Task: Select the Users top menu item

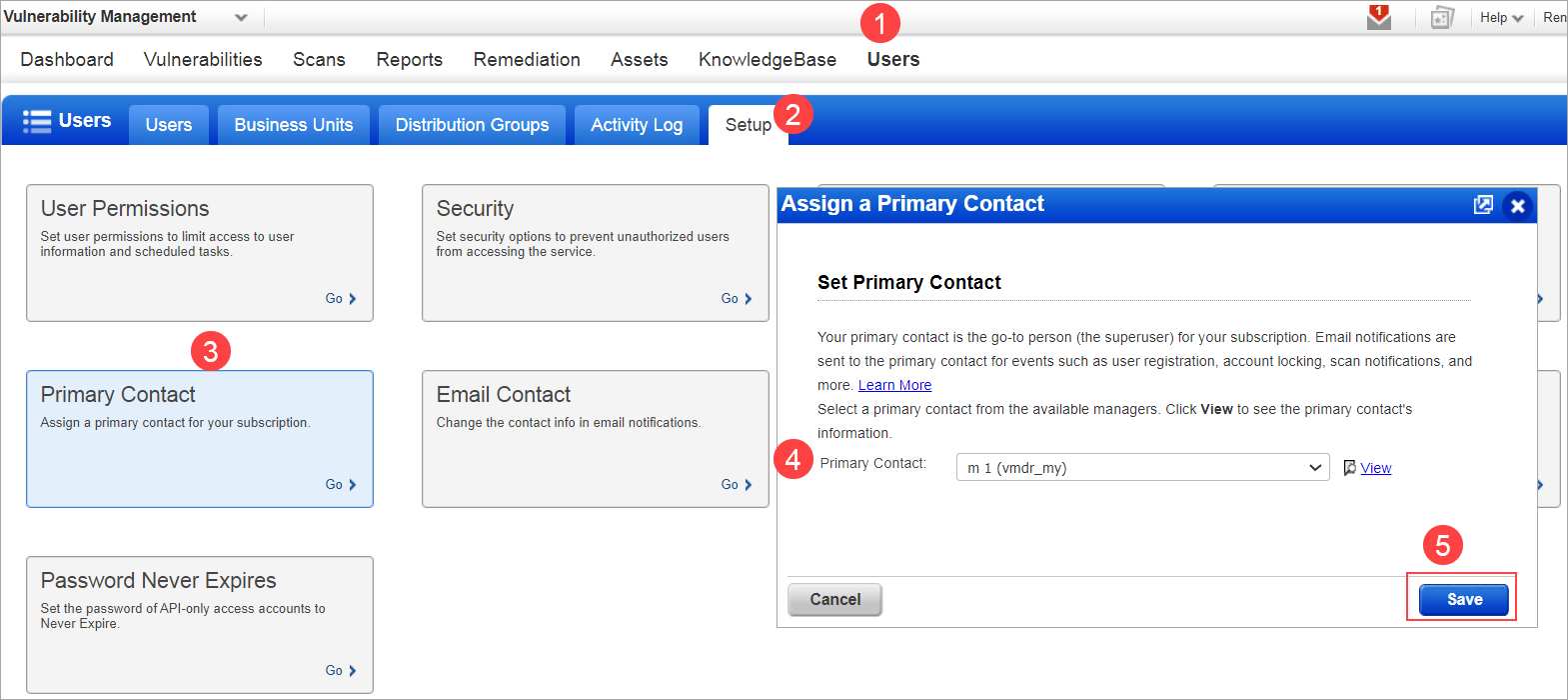Action: point(893,59)
